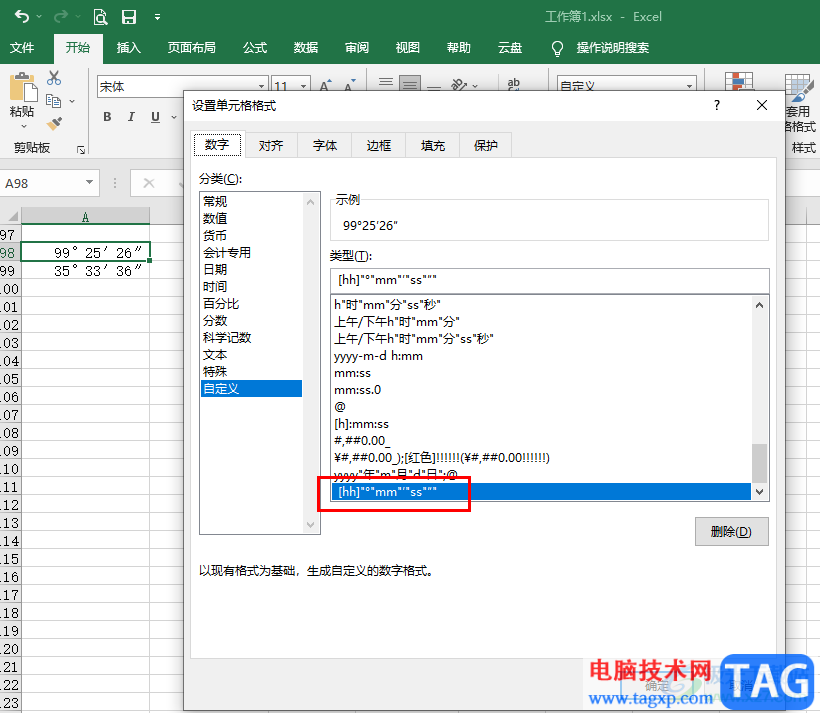This screenshot has width=820, height=713.
Task: Open the font size dropdown
Action: pos(303,86)
